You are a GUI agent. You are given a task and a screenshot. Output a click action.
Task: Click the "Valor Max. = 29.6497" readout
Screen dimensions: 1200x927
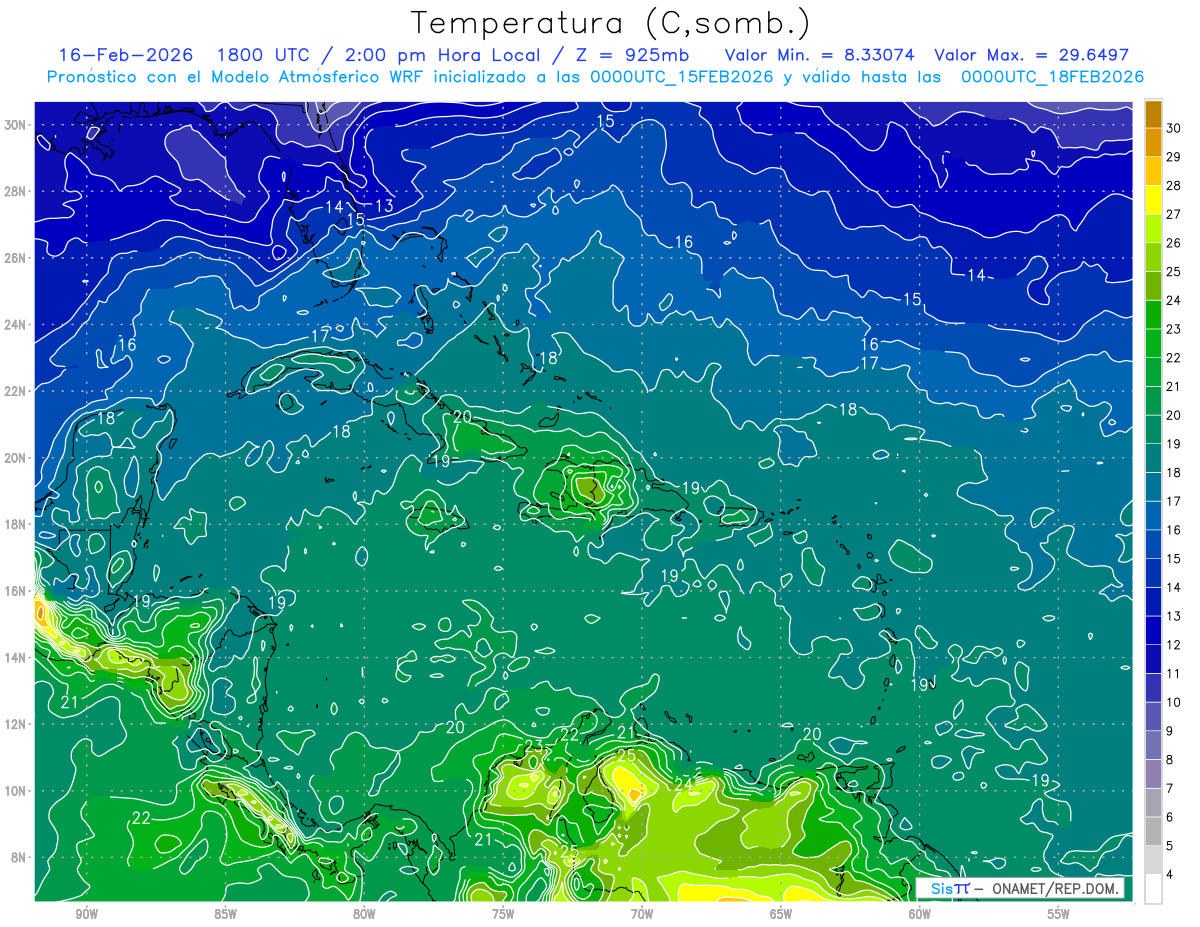coord(1031,54)
